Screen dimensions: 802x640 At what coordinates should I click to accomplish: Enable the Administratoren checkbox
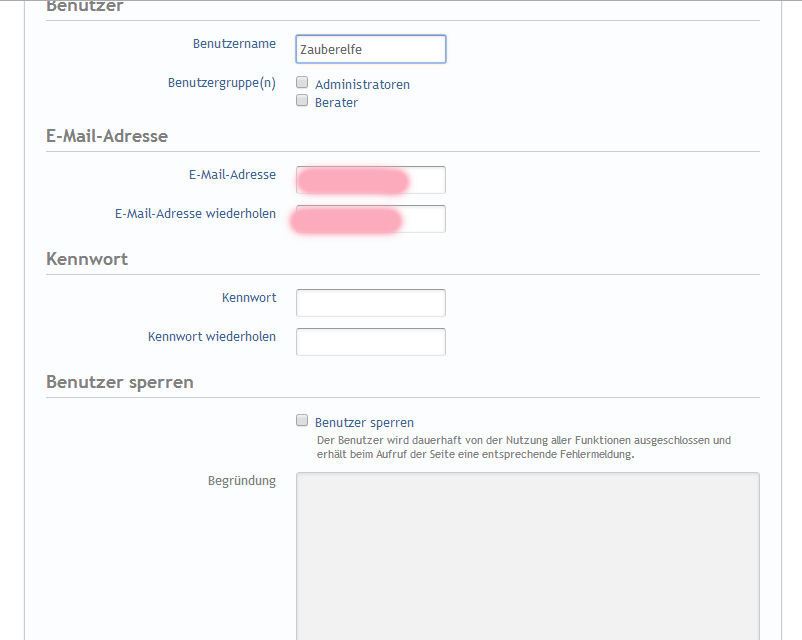302,83
